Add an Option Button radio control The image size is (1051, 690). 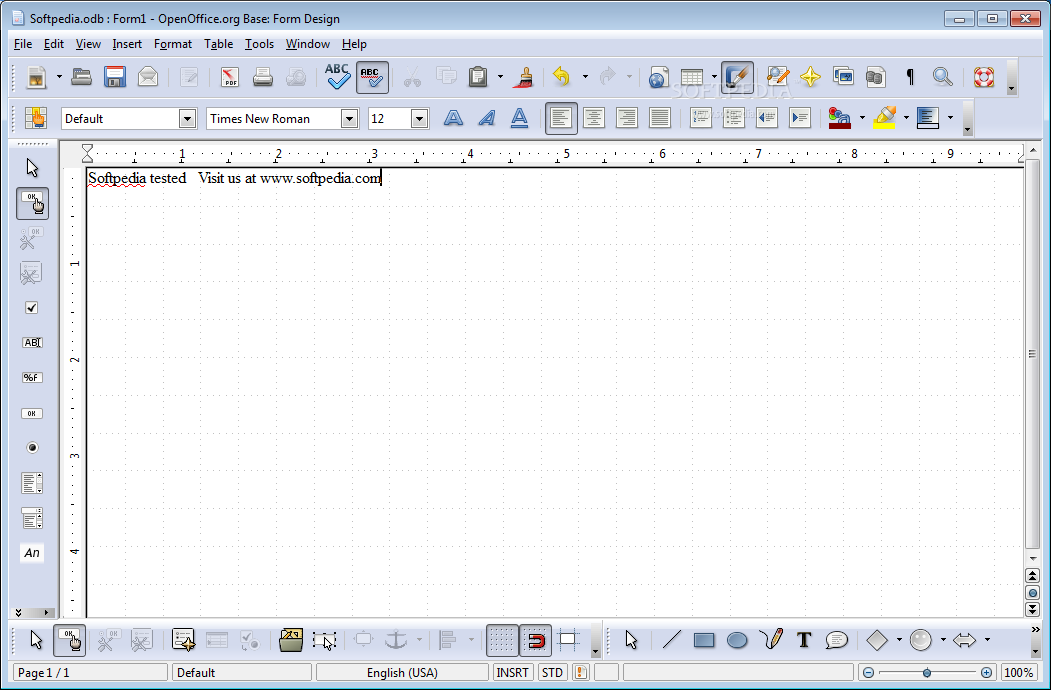pos(32,448)
